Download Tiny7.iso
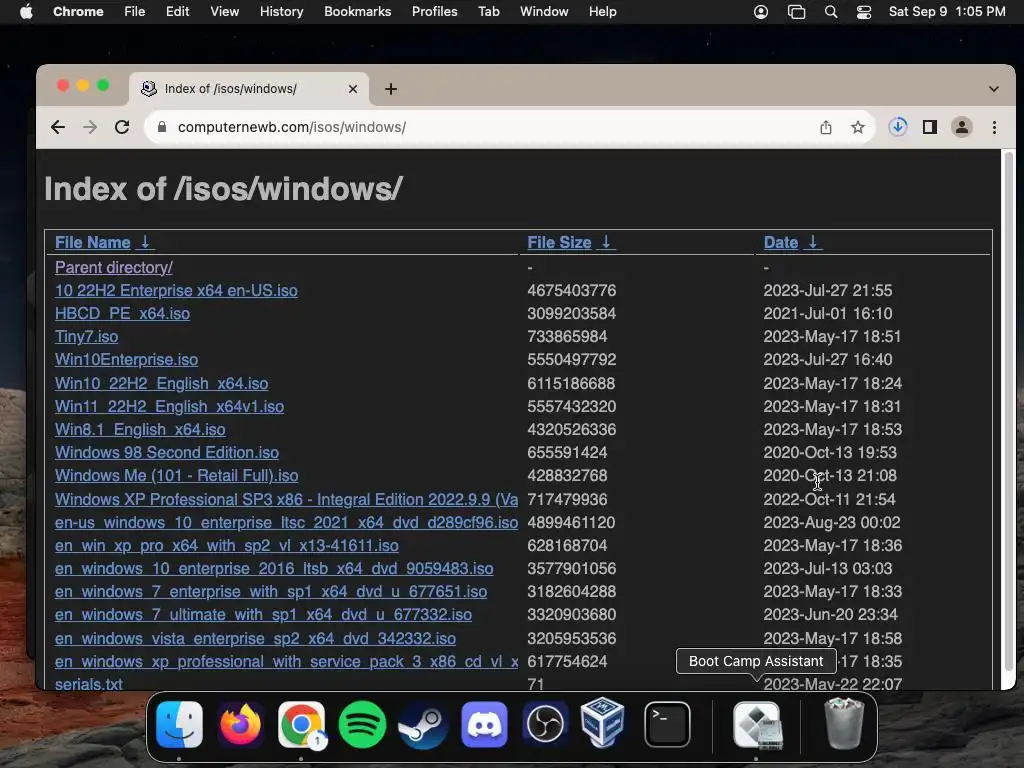Viewport: 1024px width, 768px height. point(86,336)
